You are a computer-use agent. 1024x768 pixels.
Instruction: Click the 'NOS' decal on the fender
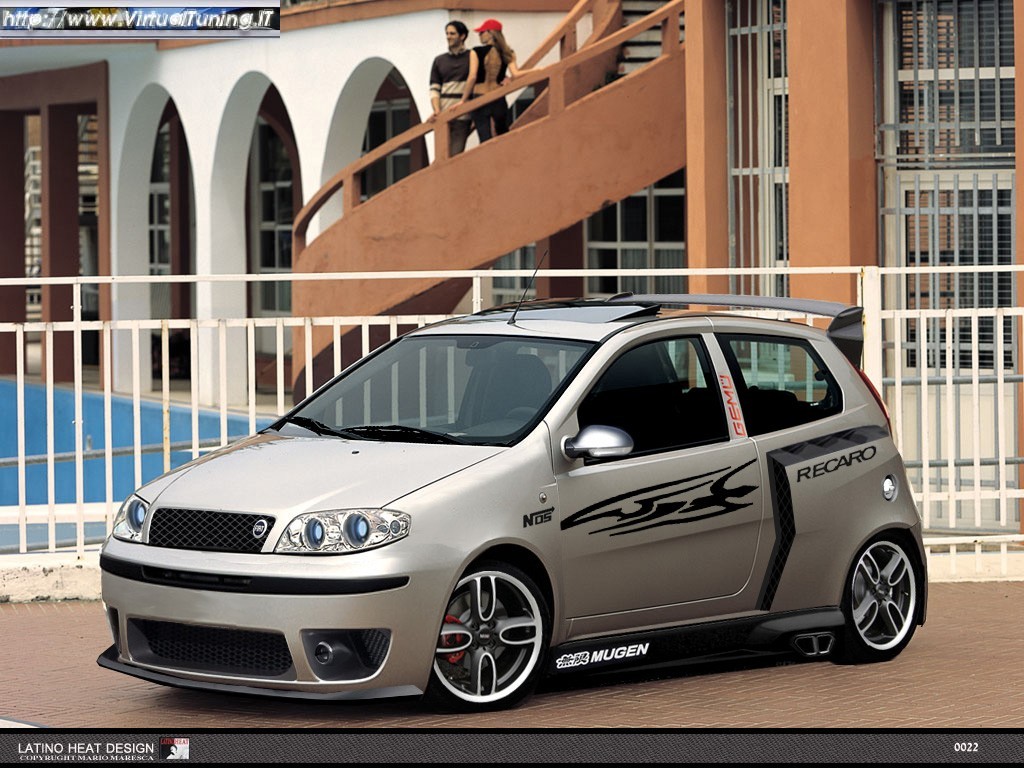coord(538,517)
